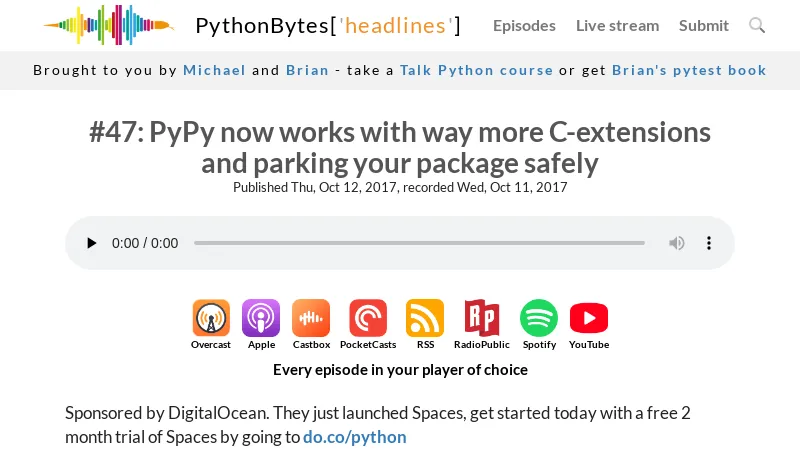
Task: Open audio player more options menu
Action: click(x=709, y=243)
